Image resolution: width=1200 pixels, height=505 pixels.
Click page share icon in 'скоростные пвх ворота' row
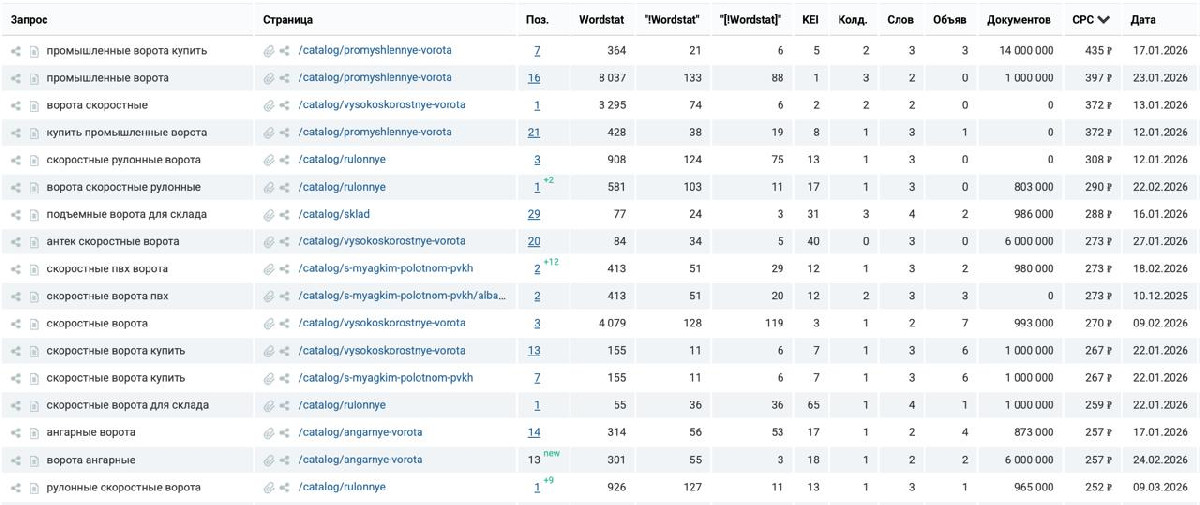tap(285, 269)
